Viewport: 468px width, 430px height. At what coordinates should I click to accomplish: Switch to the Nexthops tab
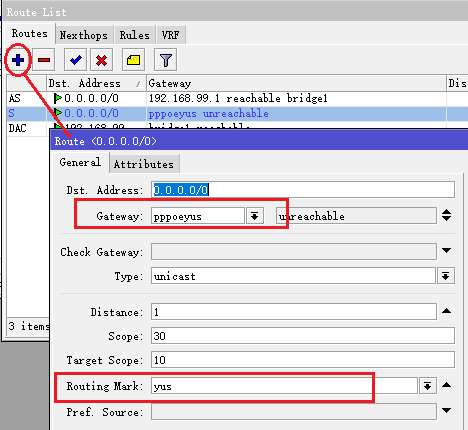tap(84, 35)
